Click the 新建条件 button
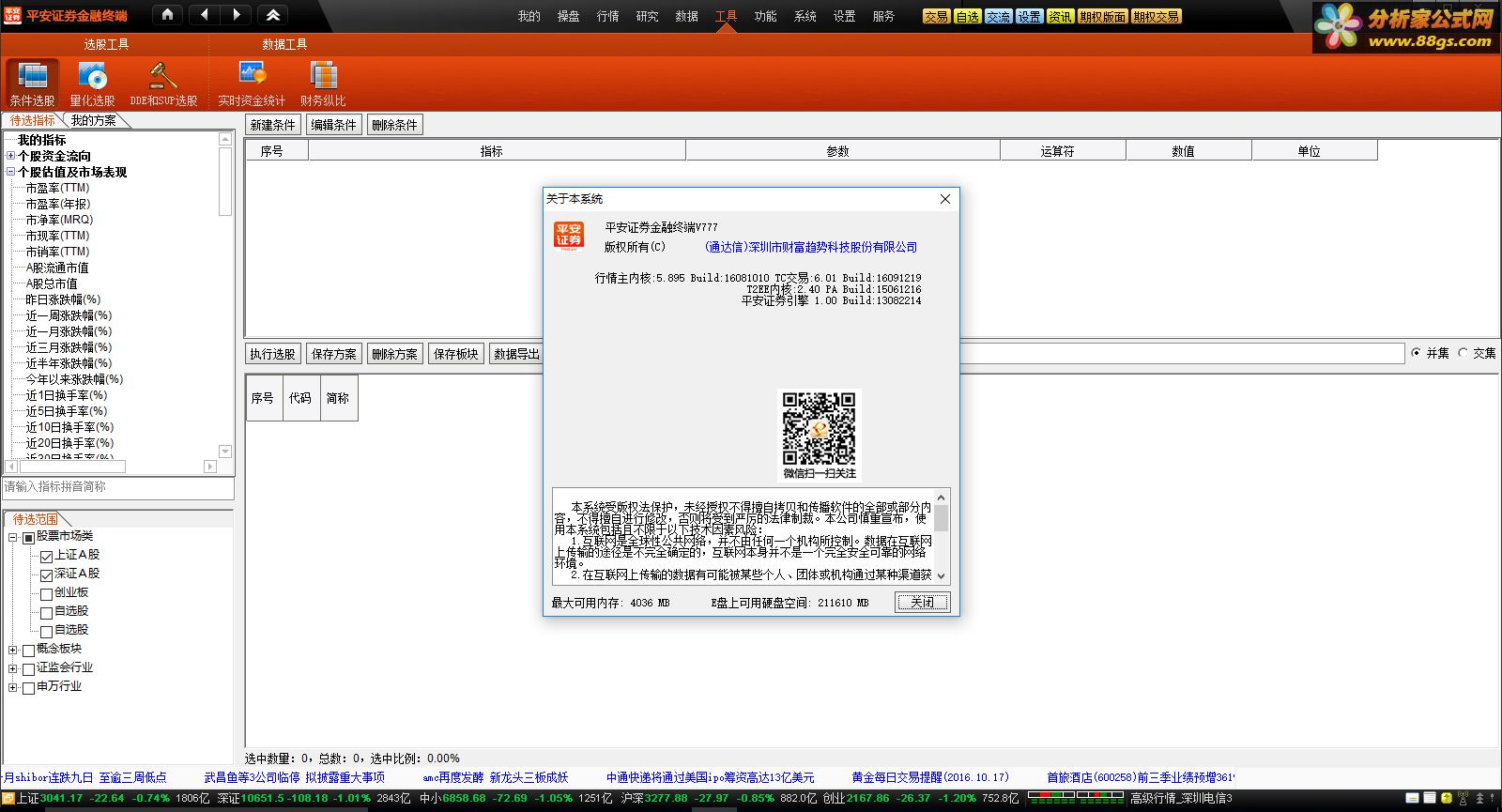1502x812 pixels. point(272,125)
